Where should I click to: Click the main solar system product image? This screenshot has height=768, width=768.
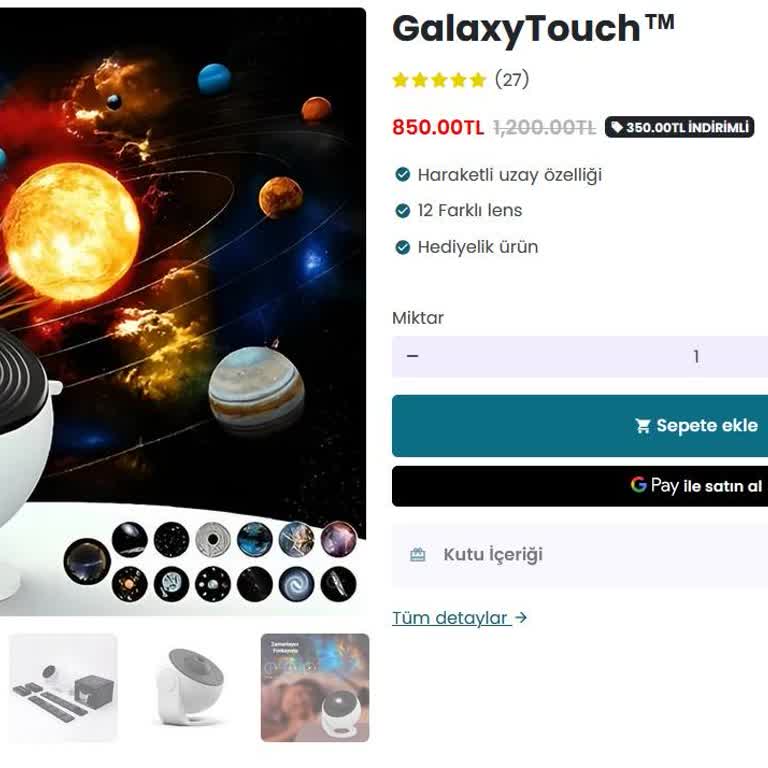[183, 312]
